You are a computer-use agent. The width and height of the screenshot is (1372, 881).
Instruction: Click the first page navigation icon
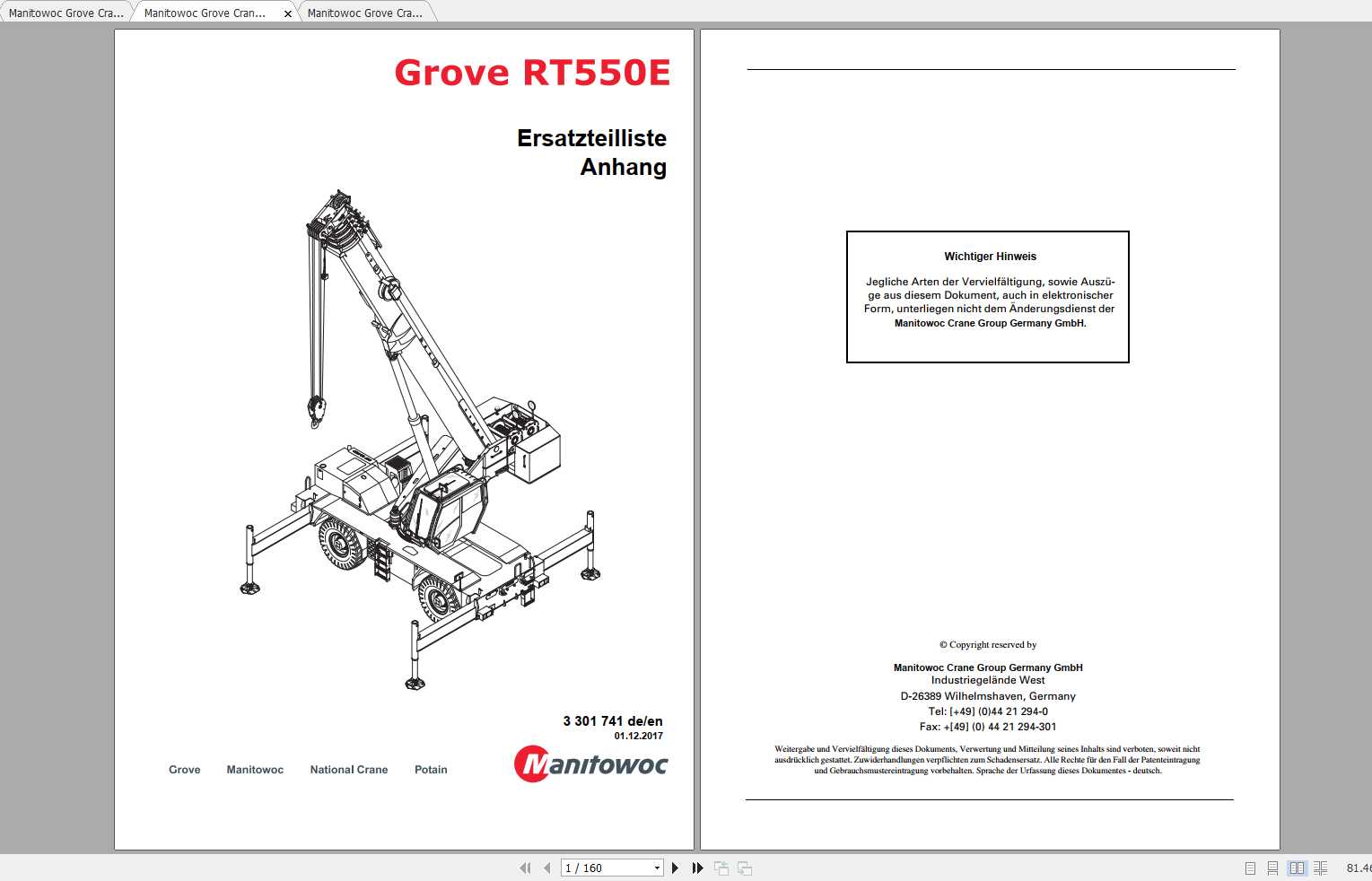pyautogui.click(x=525, y=868)
